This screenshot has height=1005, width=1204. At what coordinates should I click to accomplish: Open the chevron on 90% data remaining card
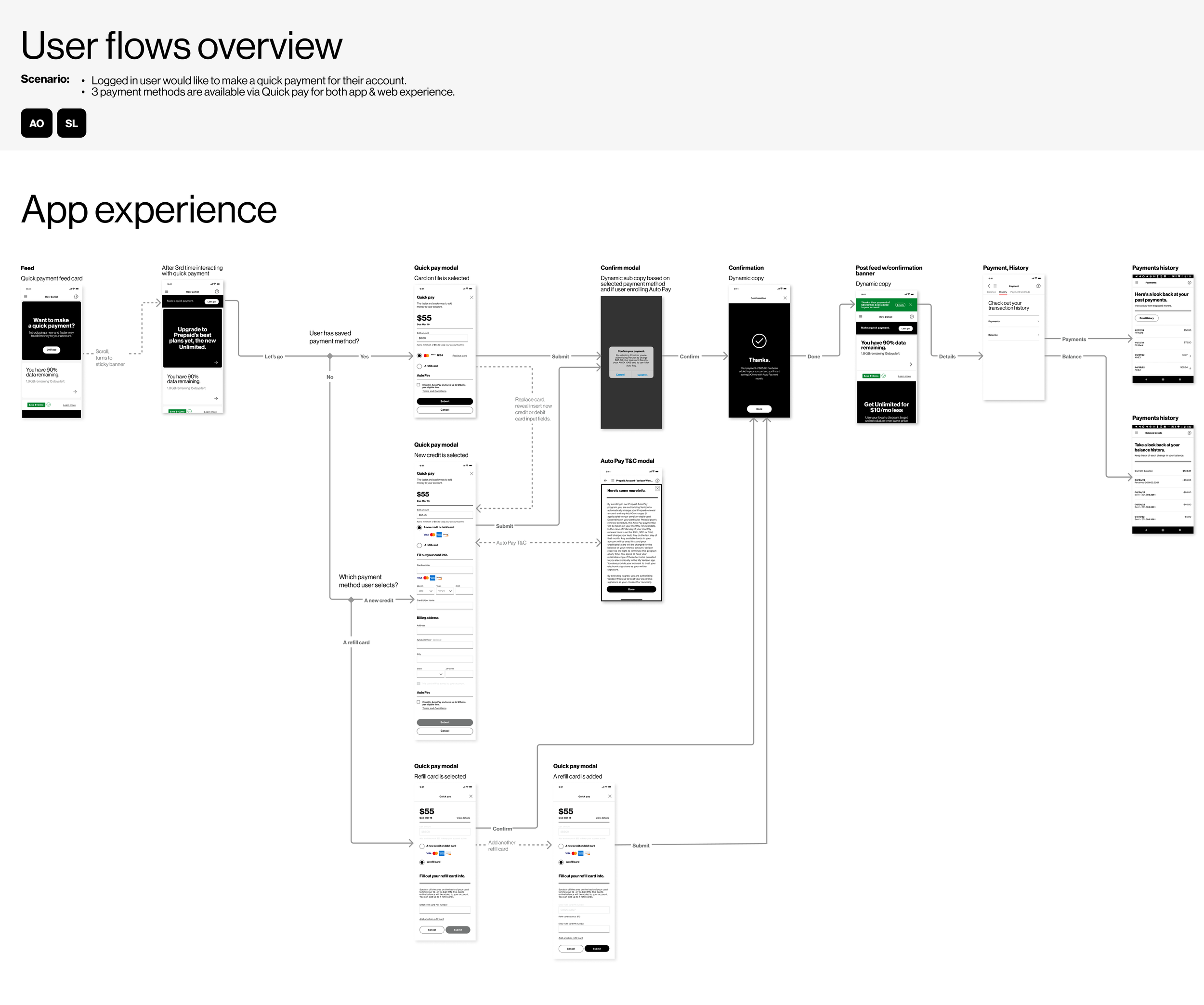(x=910, y=365)
